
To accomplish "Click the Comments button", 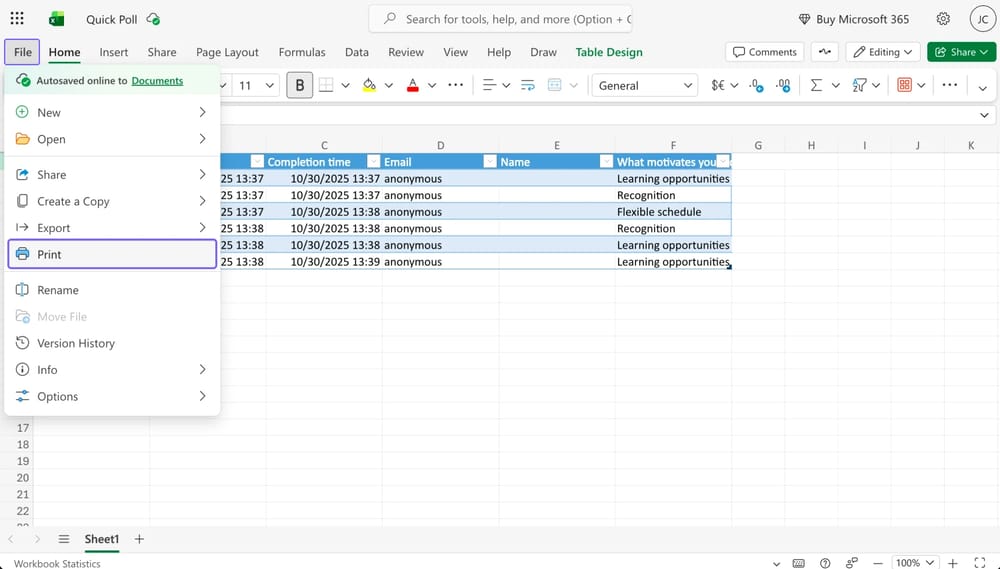I will [765, 52].
